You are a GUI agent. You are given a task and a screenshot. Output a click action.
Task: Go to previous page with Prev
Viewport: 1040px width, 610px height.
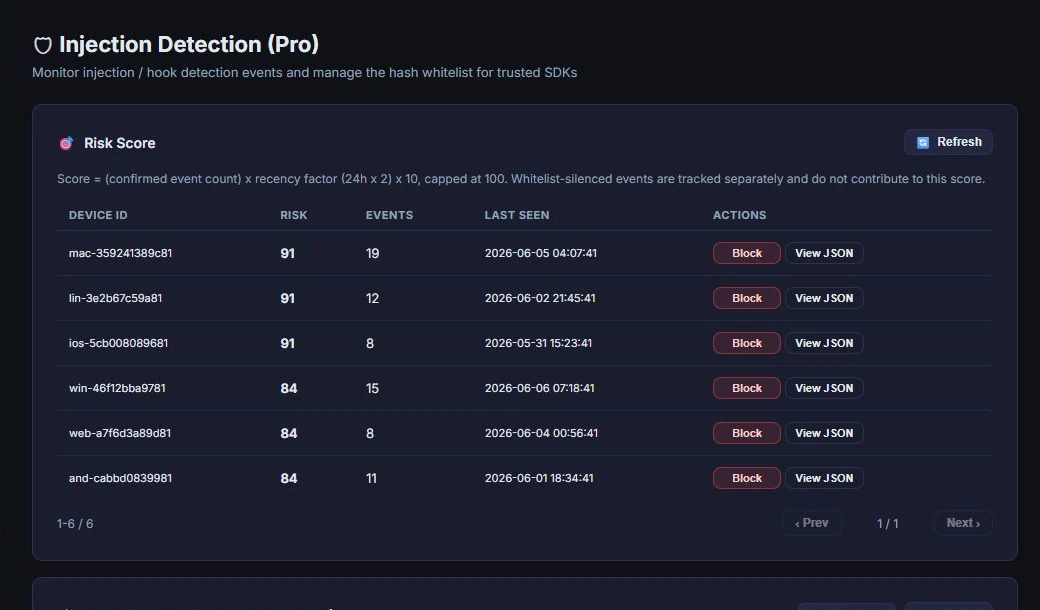812,523
